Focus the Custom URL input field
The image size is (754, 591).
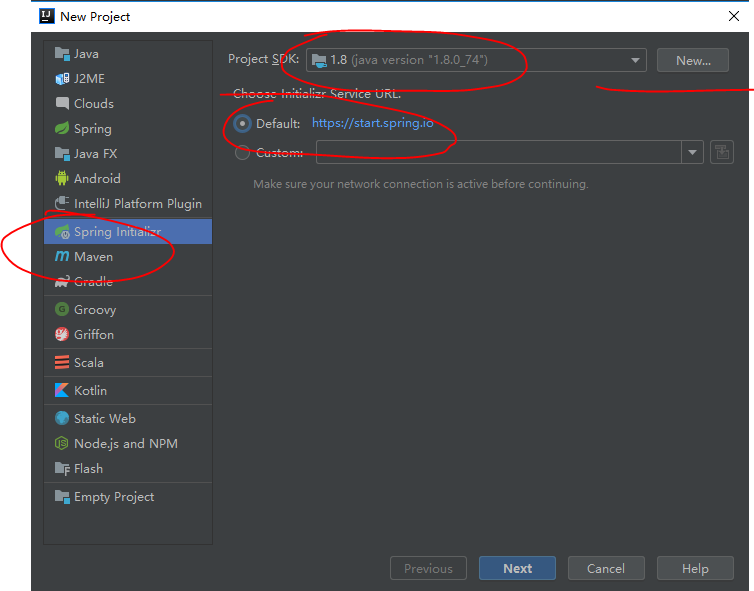pyautogui.click(x=499, y=152)
